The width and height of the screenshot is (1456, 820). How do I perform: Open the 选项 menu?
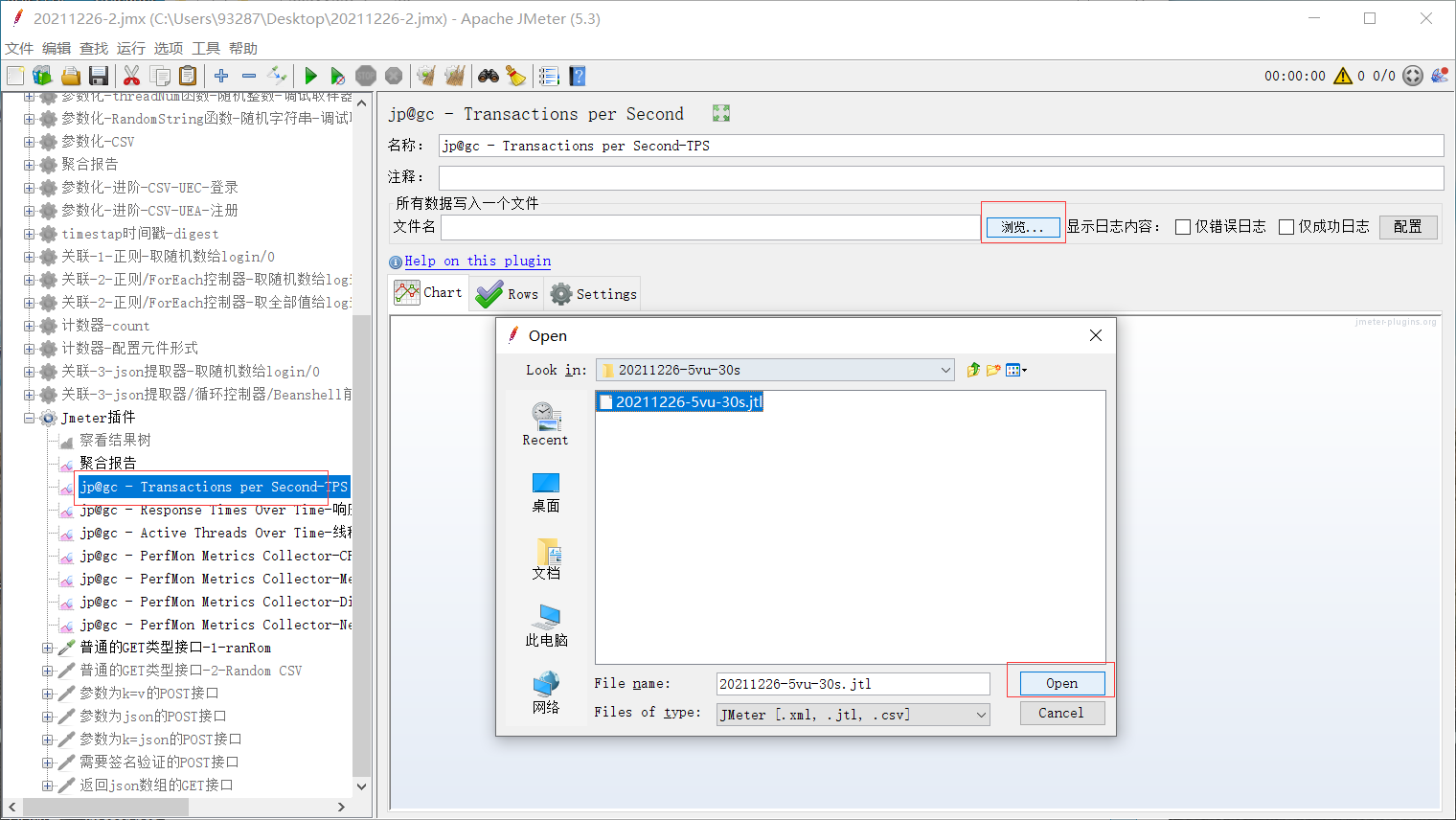tap(169, 48)
